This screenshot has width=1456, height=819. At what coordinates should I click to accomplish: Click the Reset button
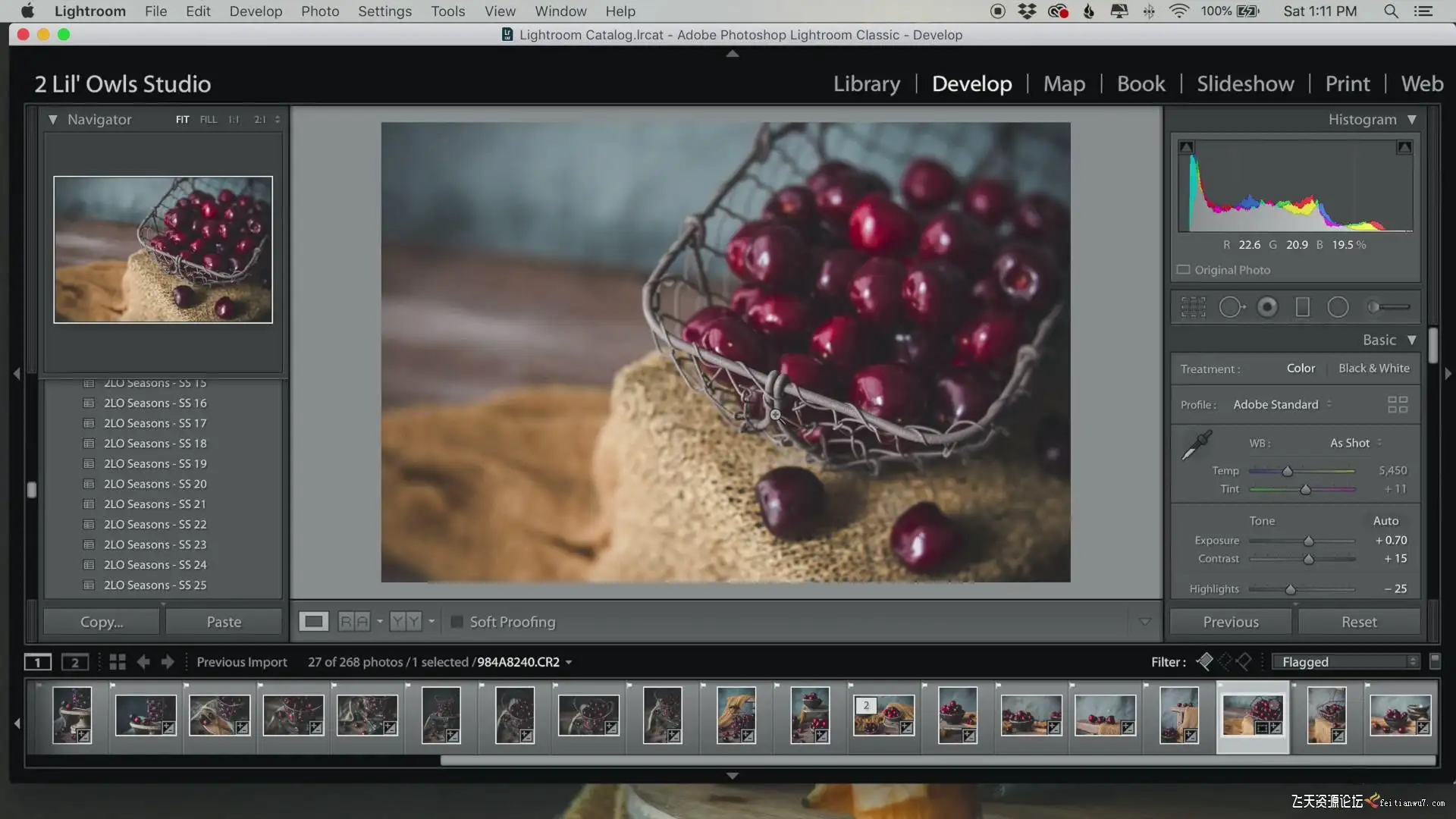point(1358,622)
